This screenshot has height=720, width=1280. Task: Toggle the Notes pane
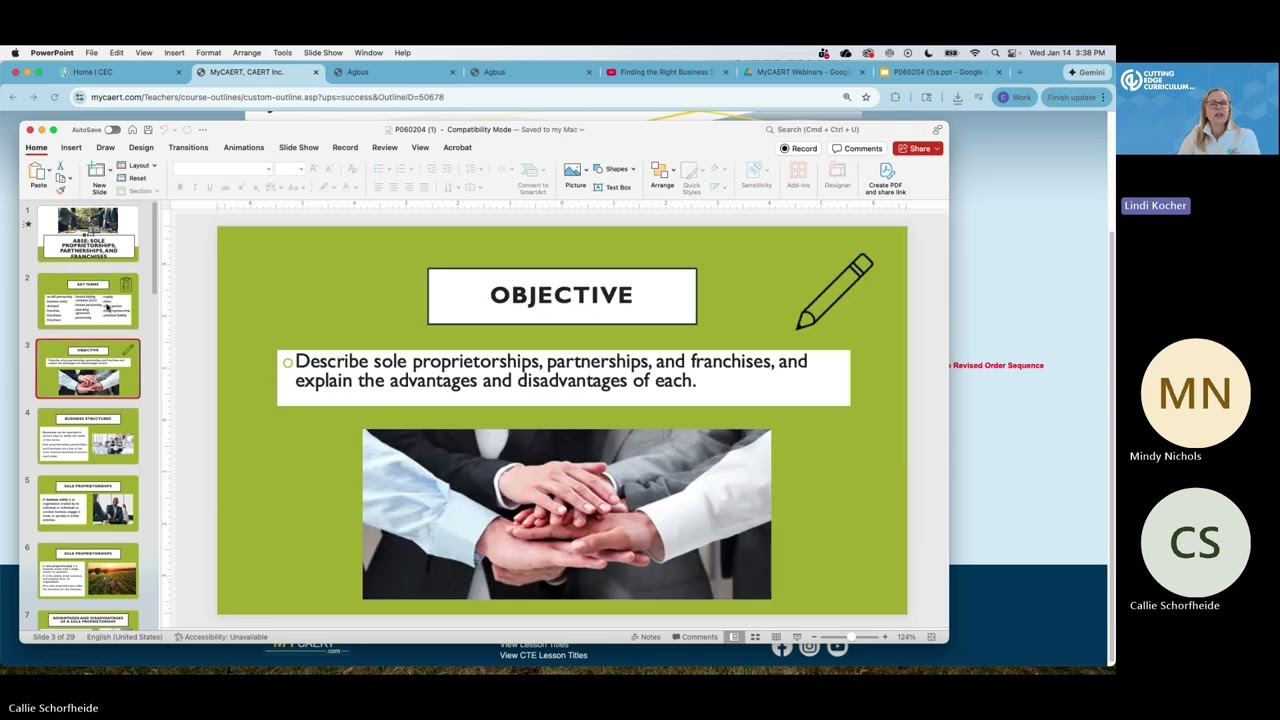646,637
